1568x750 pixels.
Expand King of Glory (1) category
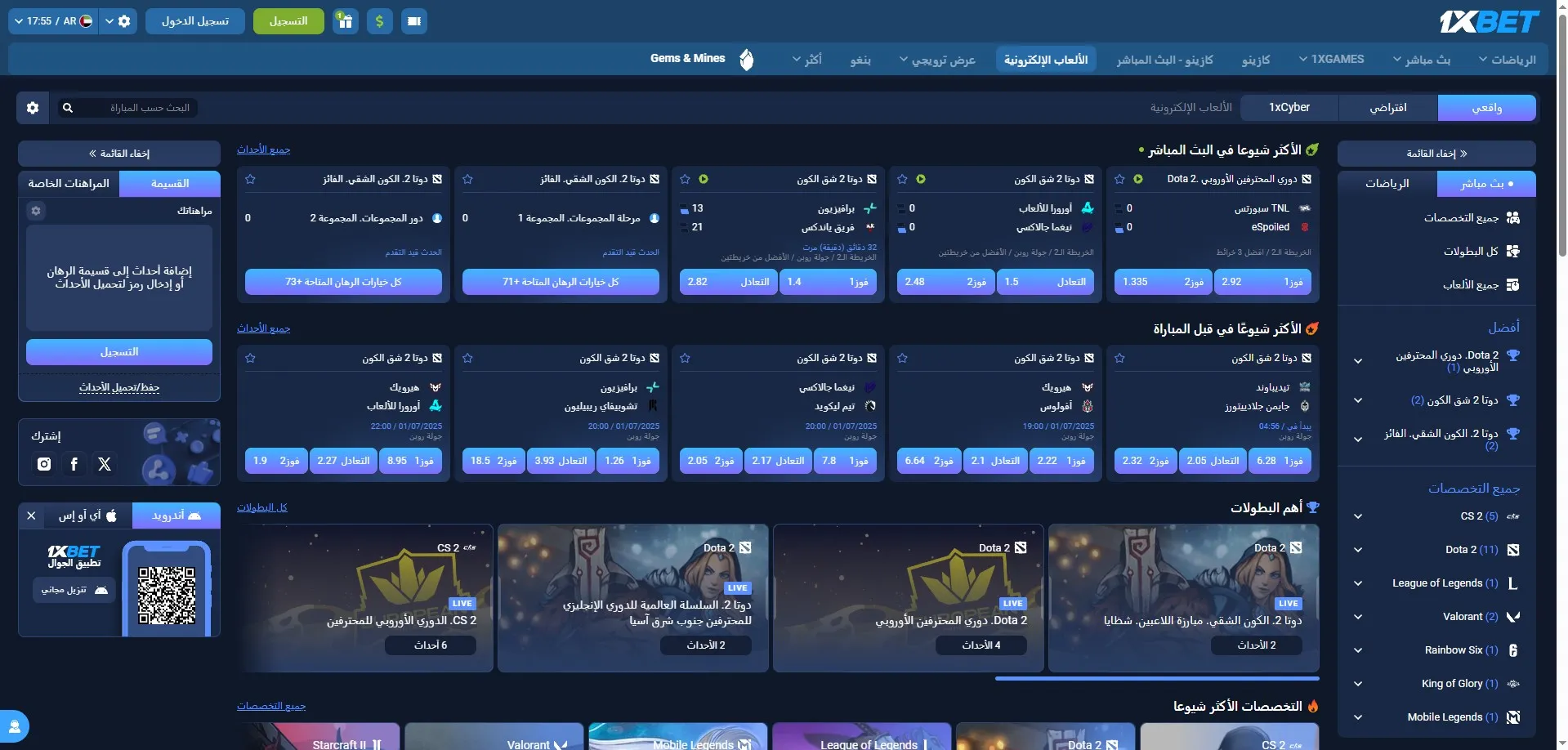coord(1357,684)
